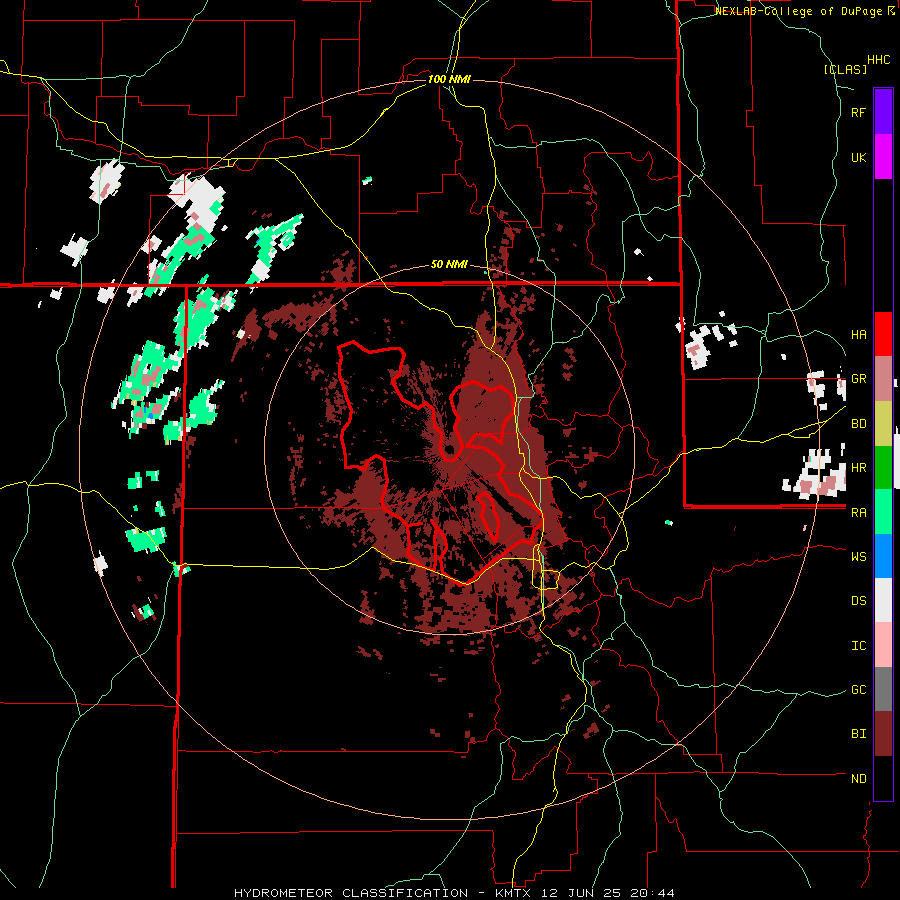Select the BD yellow legend block
900x900 pixels.
883,424
